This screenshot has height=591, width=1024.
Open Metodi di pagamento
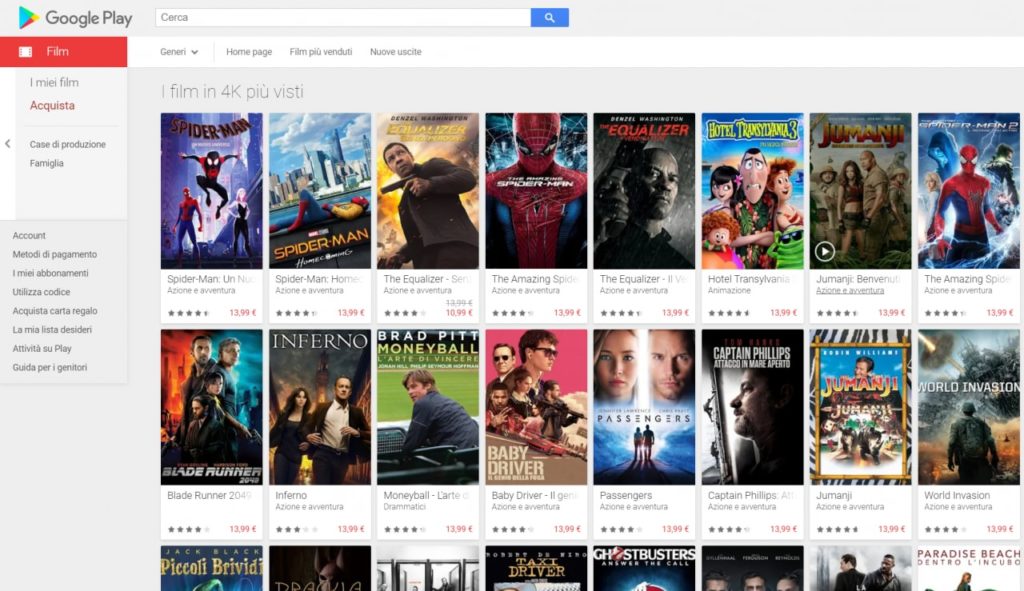pyautogui.click(x=54, y=255)
